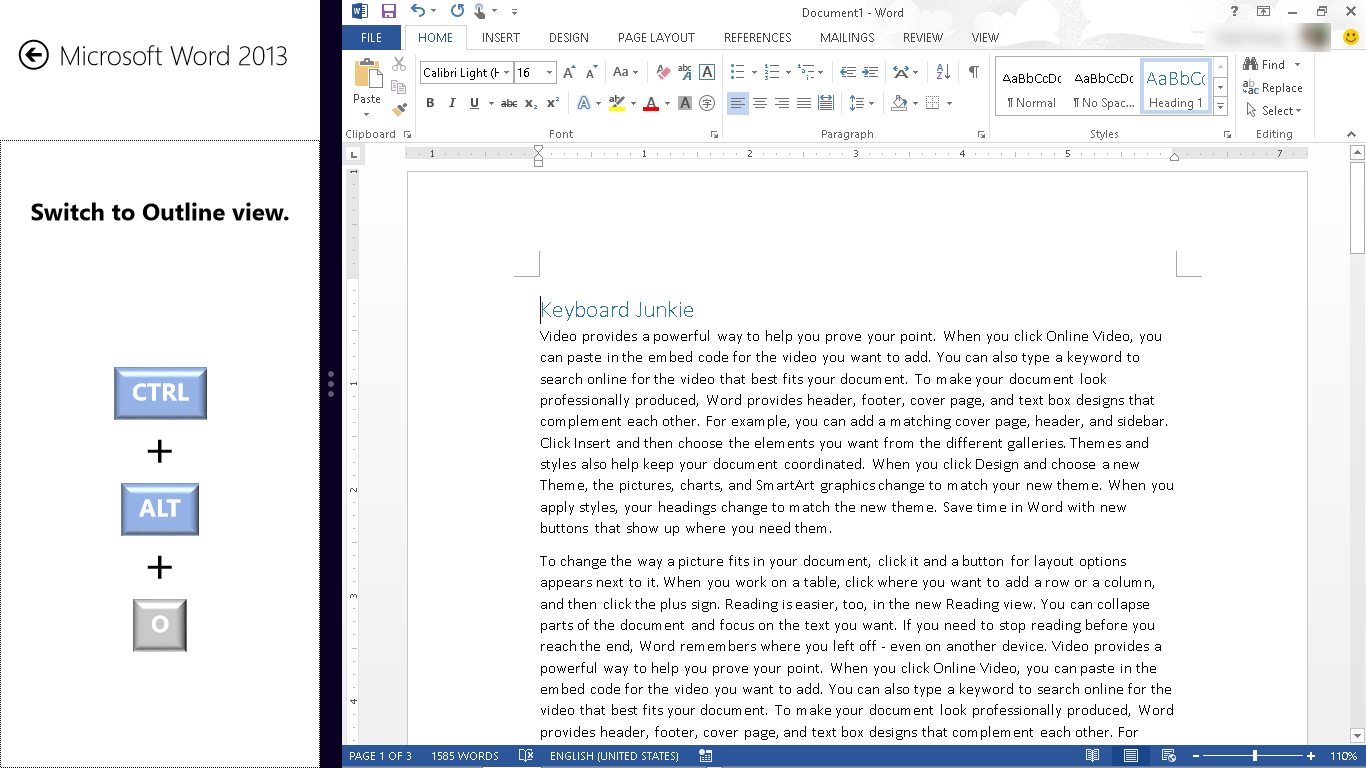This screenshot has width=1366, height=768.
Task: Switch to the DESIGN tab
Action: click(x=569, y=38)
